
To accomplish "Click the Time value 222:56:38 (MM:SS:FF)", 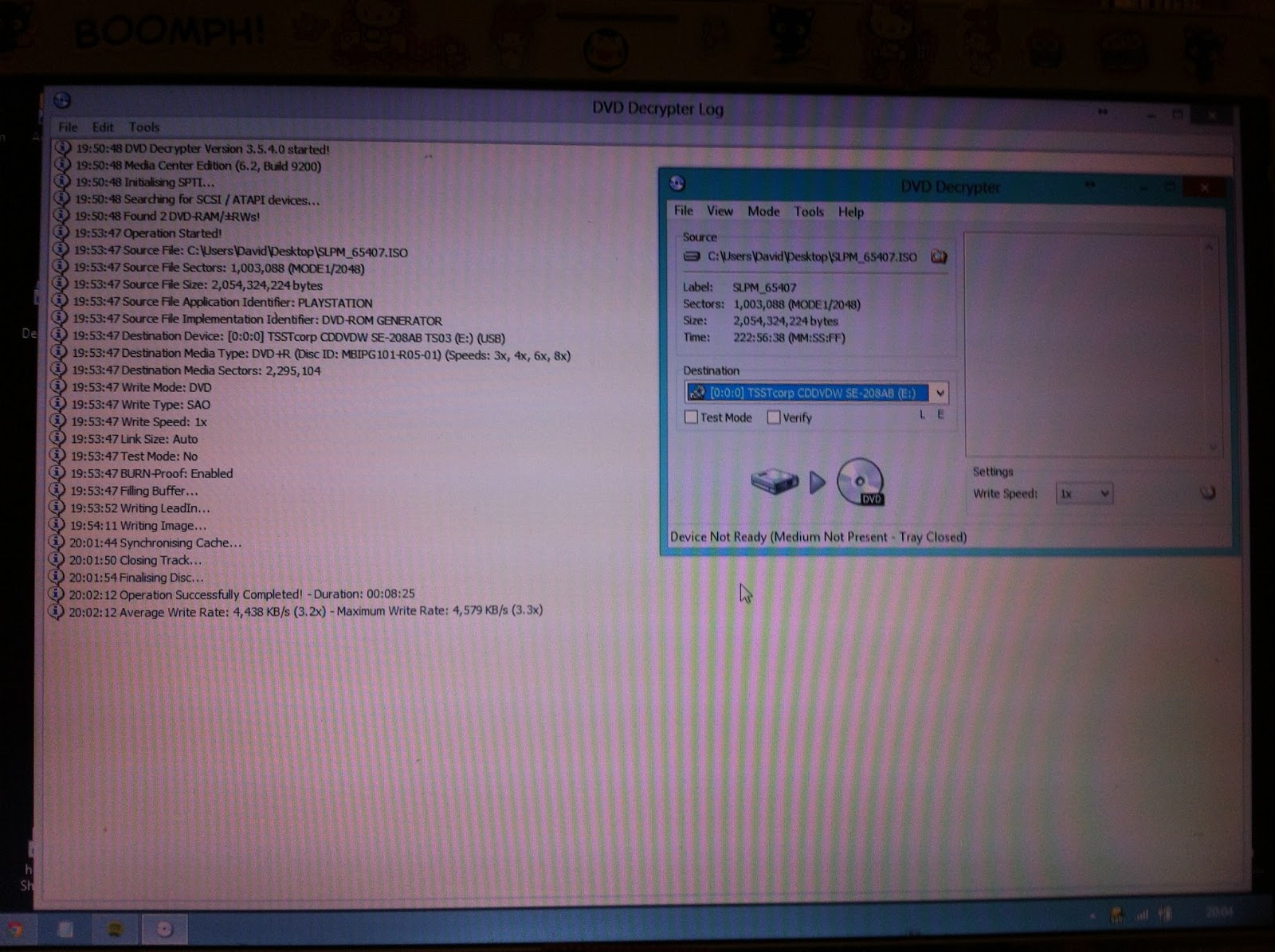I will [789, 338].
